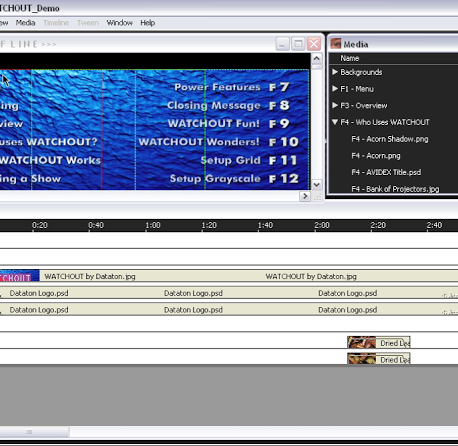458x446 pixels.
Task: Select F4 - Acorn Shadow.png in Media
Action: coord(390,139)
